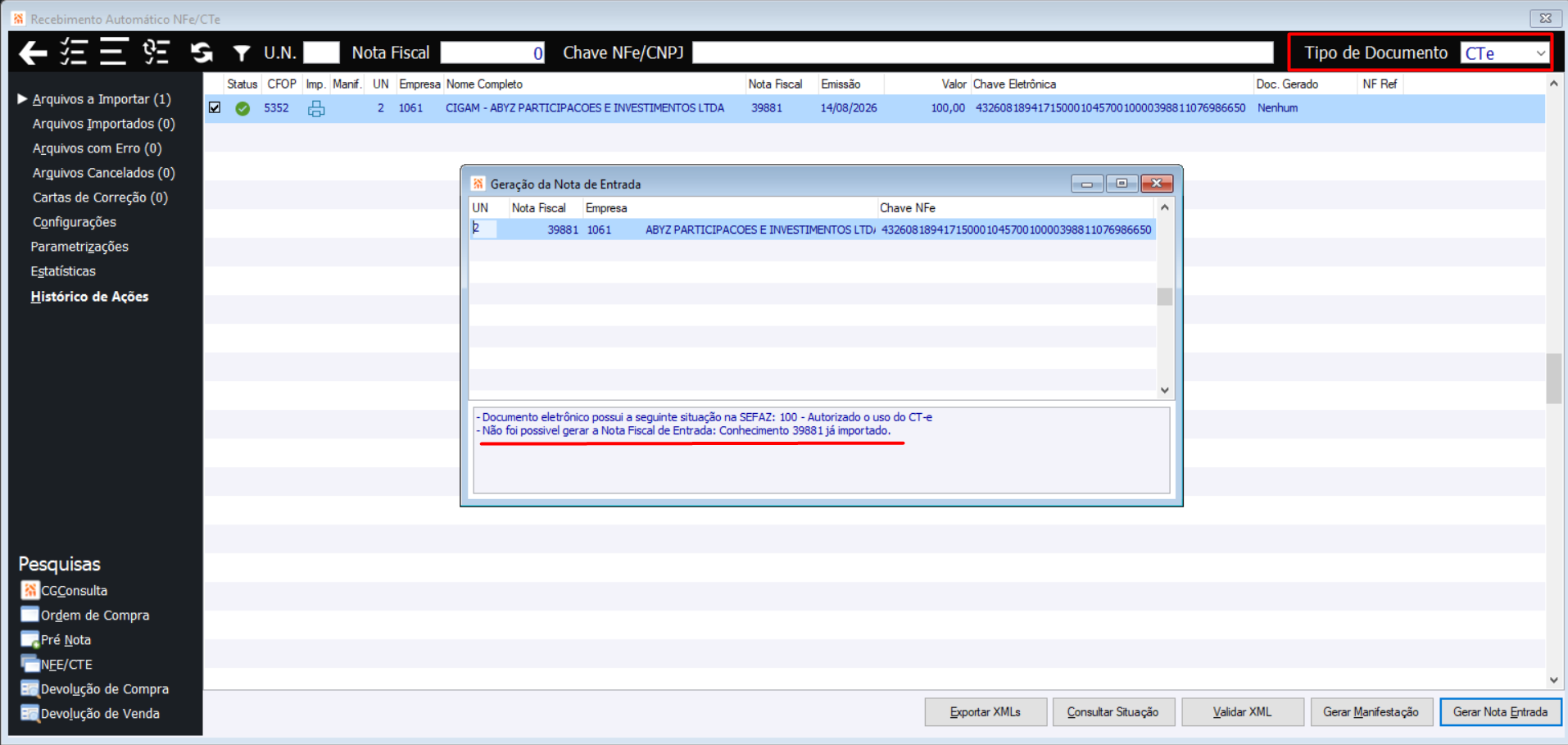Open Configurações in the sidebar
This screenshot has height=745, width=1568.
point(74,222)
